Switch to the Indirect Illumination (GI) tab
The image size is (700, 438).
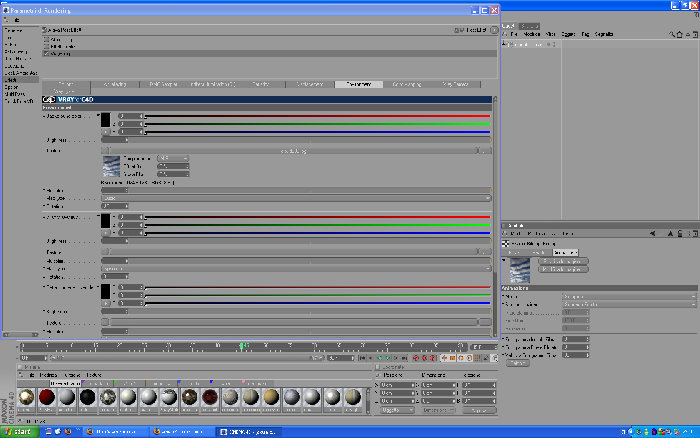click(x=212, y=84)
